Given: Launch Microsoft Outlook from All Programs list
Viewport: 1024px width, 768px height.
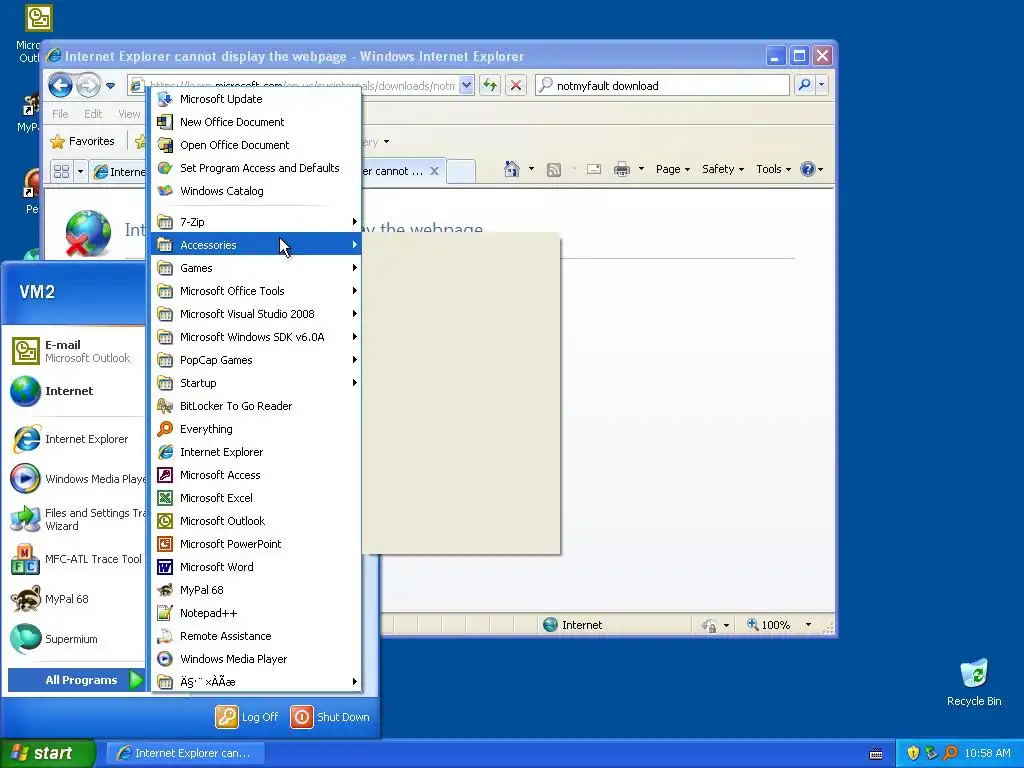Looking at the screenshot, I should tap(256, 520).
